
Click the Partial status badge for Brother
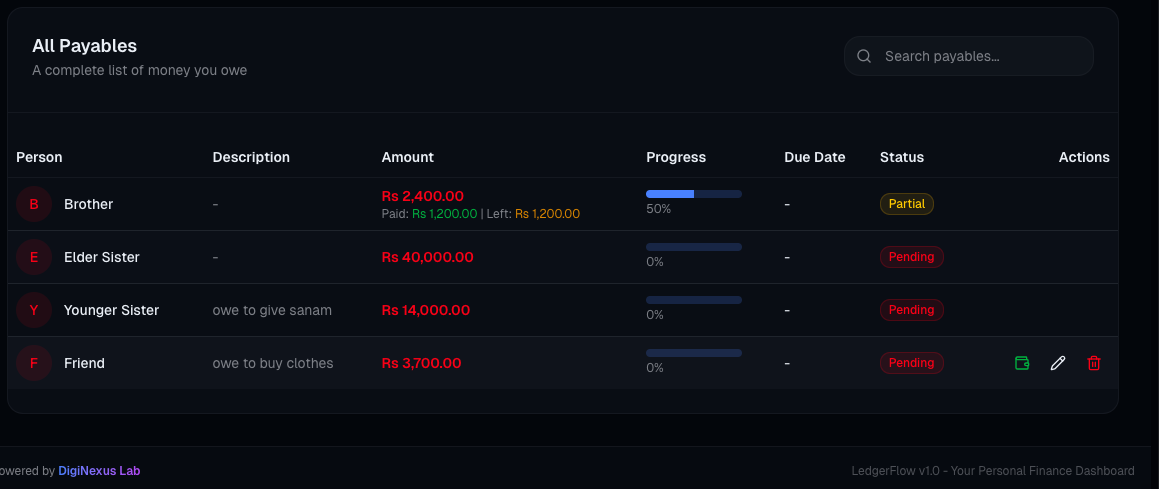pos(907,204)
